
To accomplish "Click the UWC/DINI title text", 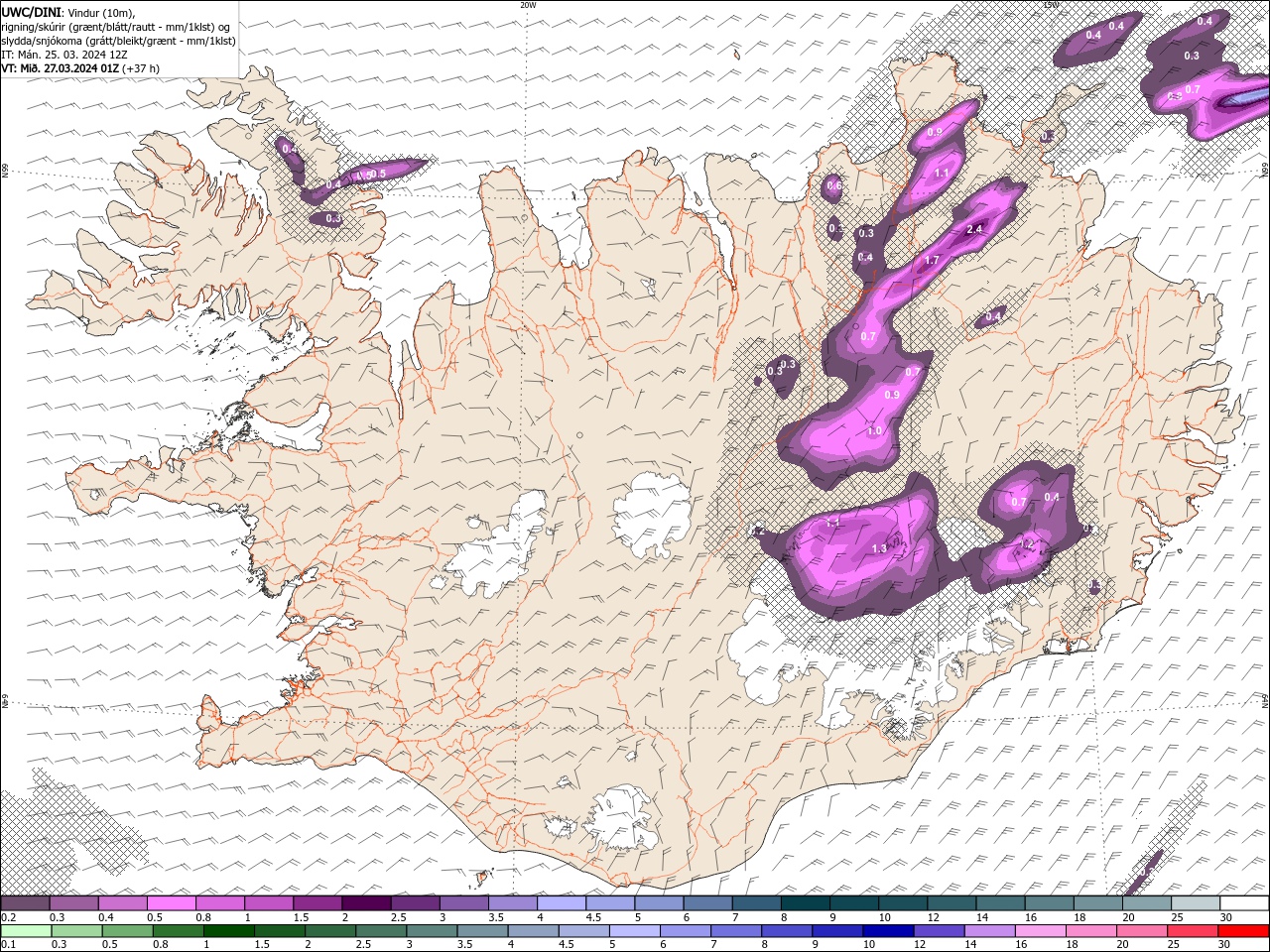I will tap(31, 12).
